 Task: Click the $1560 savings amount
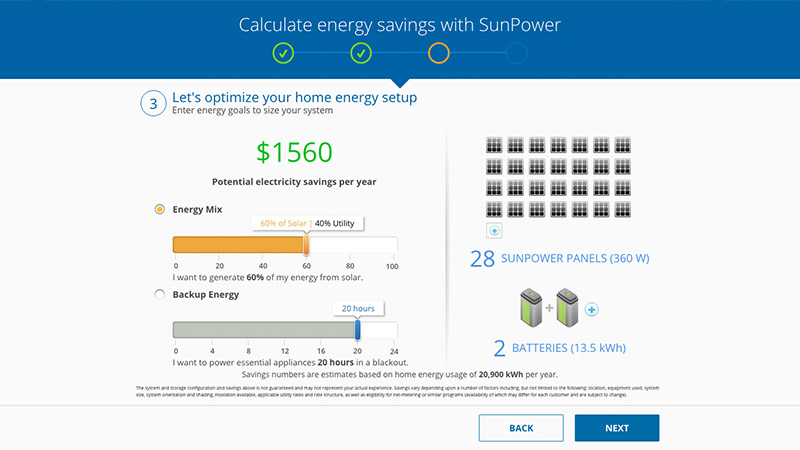(294, 152)
